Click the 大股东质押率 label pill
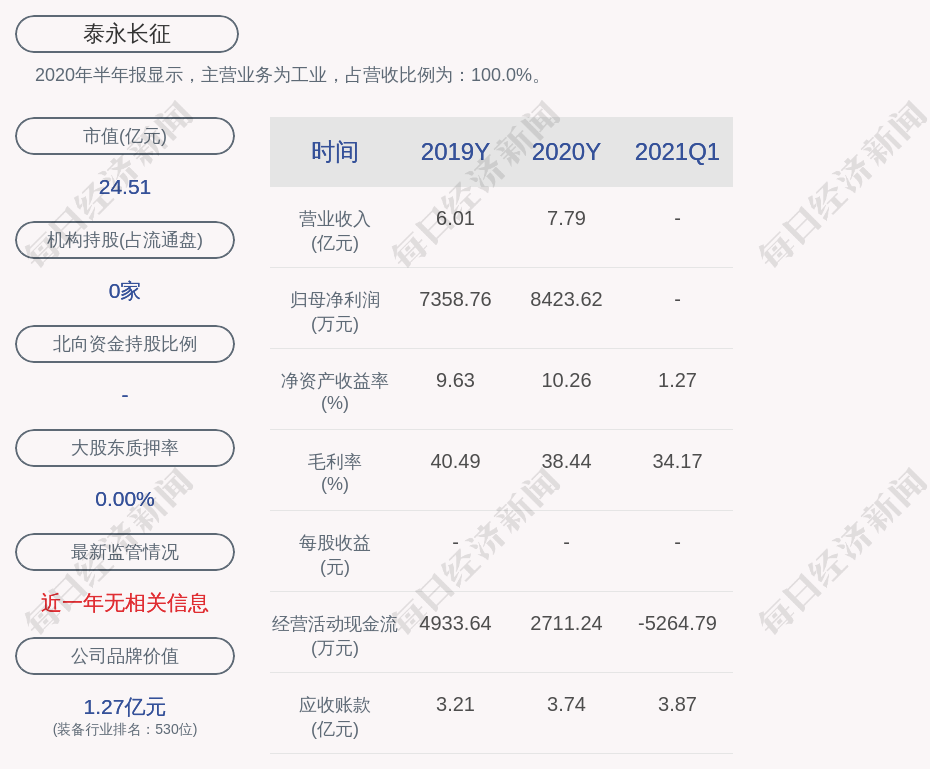Image resolution: width=930 pixels, height=769 pixels. [125, 448]
